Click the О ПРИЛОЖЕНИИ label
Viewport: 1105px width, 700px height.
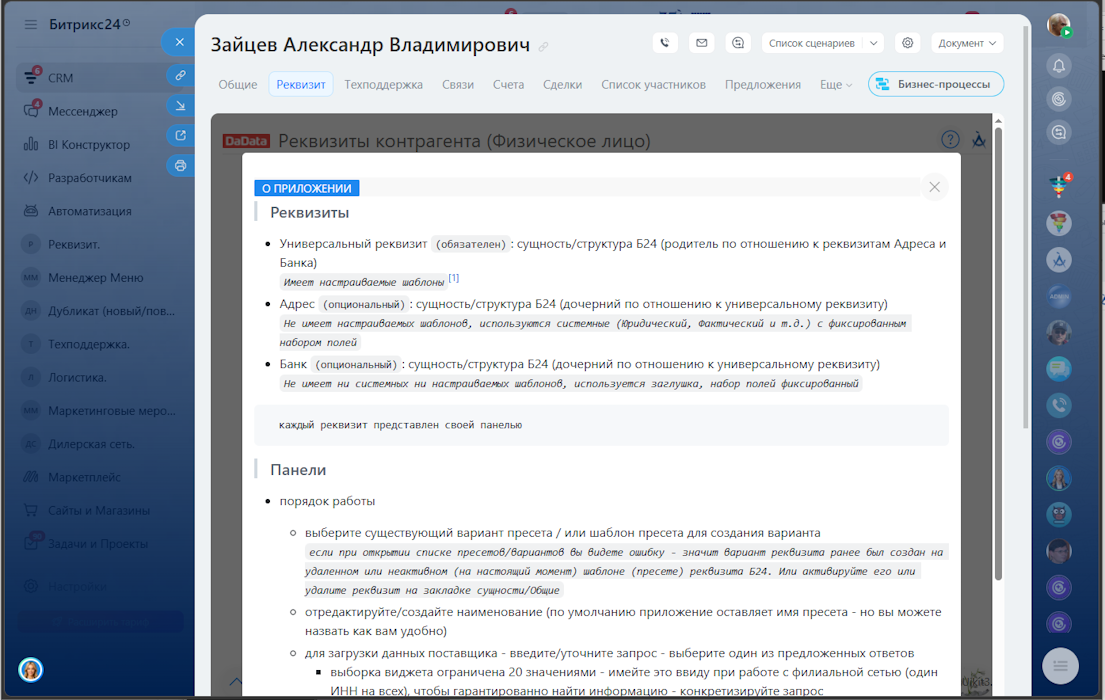[307, 188]
